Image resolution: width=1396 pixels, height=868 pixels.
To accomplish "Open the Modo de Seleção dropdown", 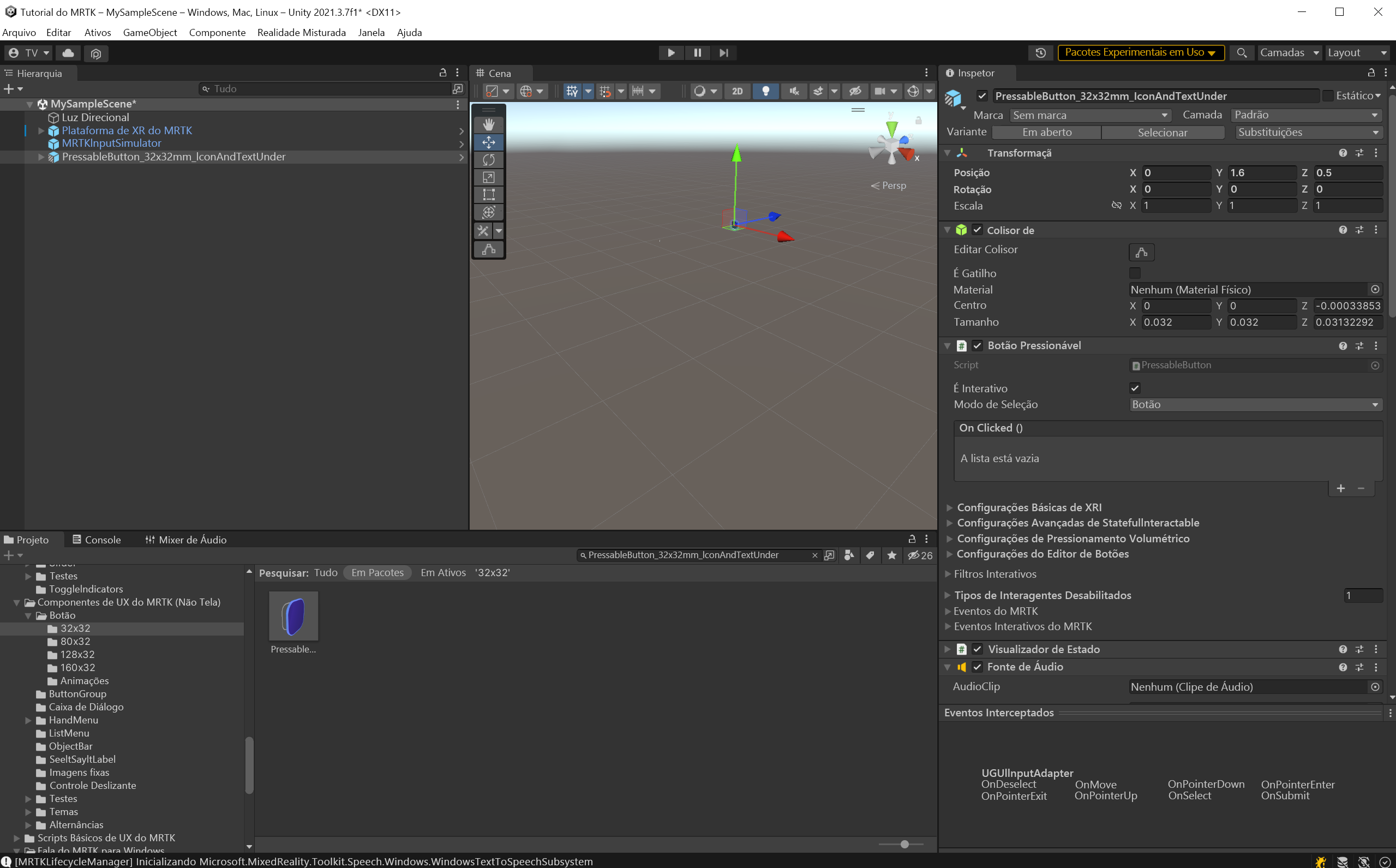I will [1255, 405].
